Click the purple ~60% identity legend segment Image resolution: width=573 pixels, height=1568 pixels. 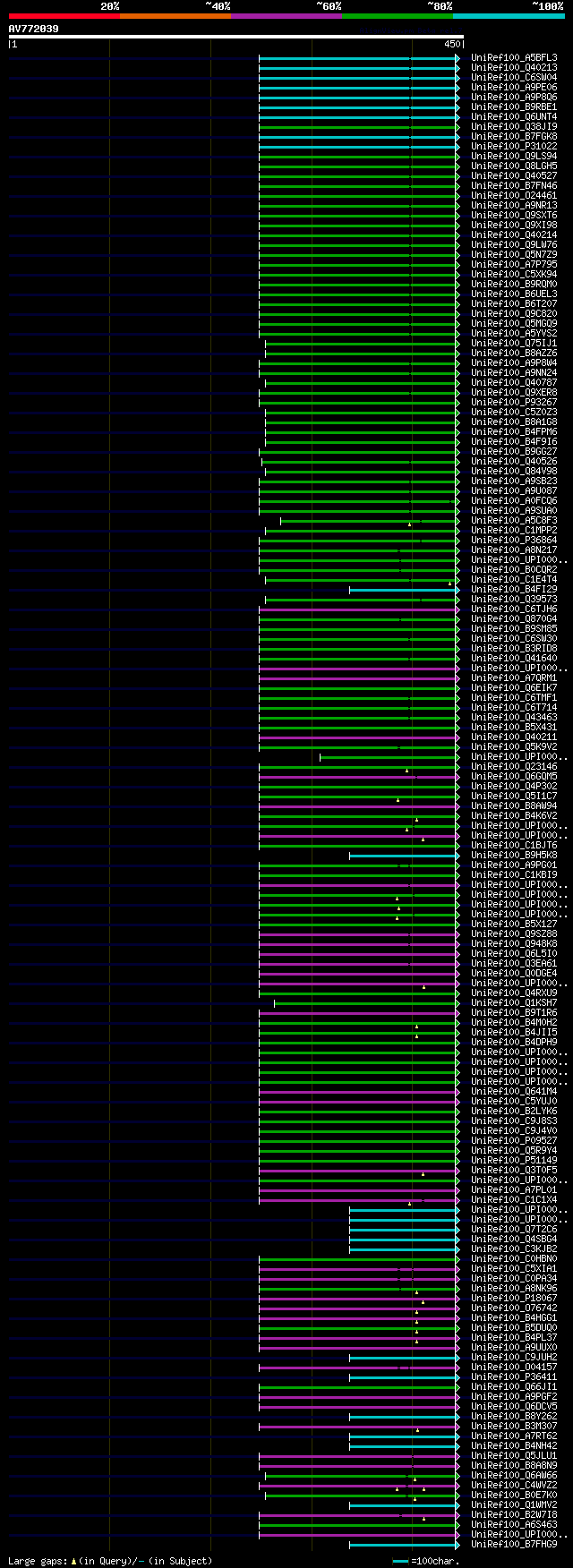click(286, 16)
